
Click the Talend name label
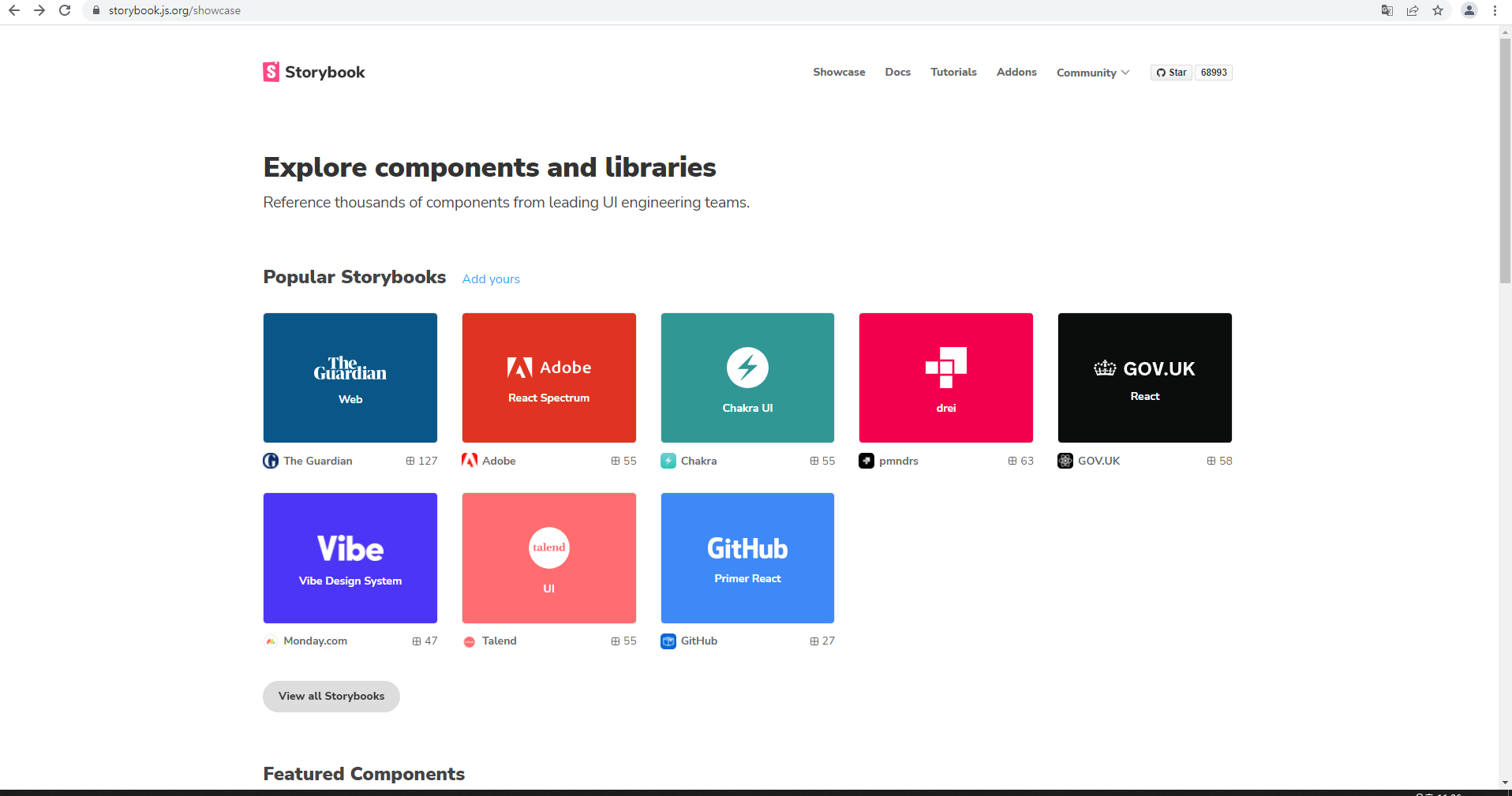pyautogui.click(x=500, y=641)
